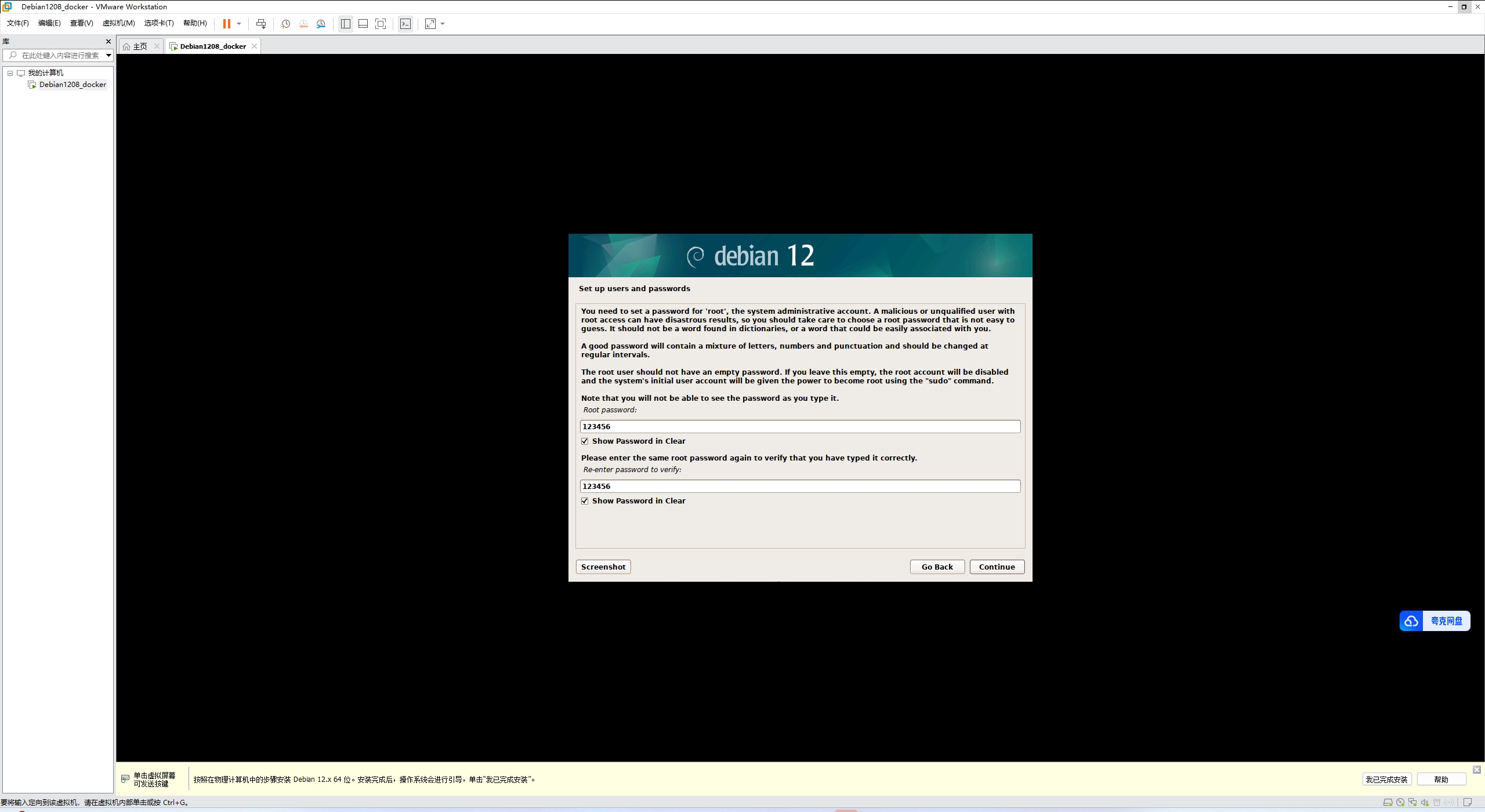Open the console view terminal icon
Image resolution: width=1485 pixels, height=812 pixels.
[405, 24]
